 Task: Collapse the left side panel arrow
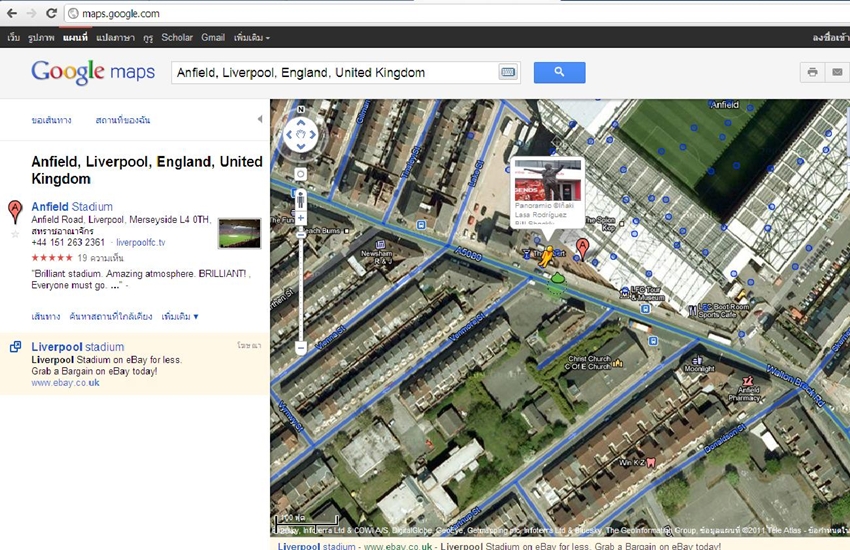259,119
